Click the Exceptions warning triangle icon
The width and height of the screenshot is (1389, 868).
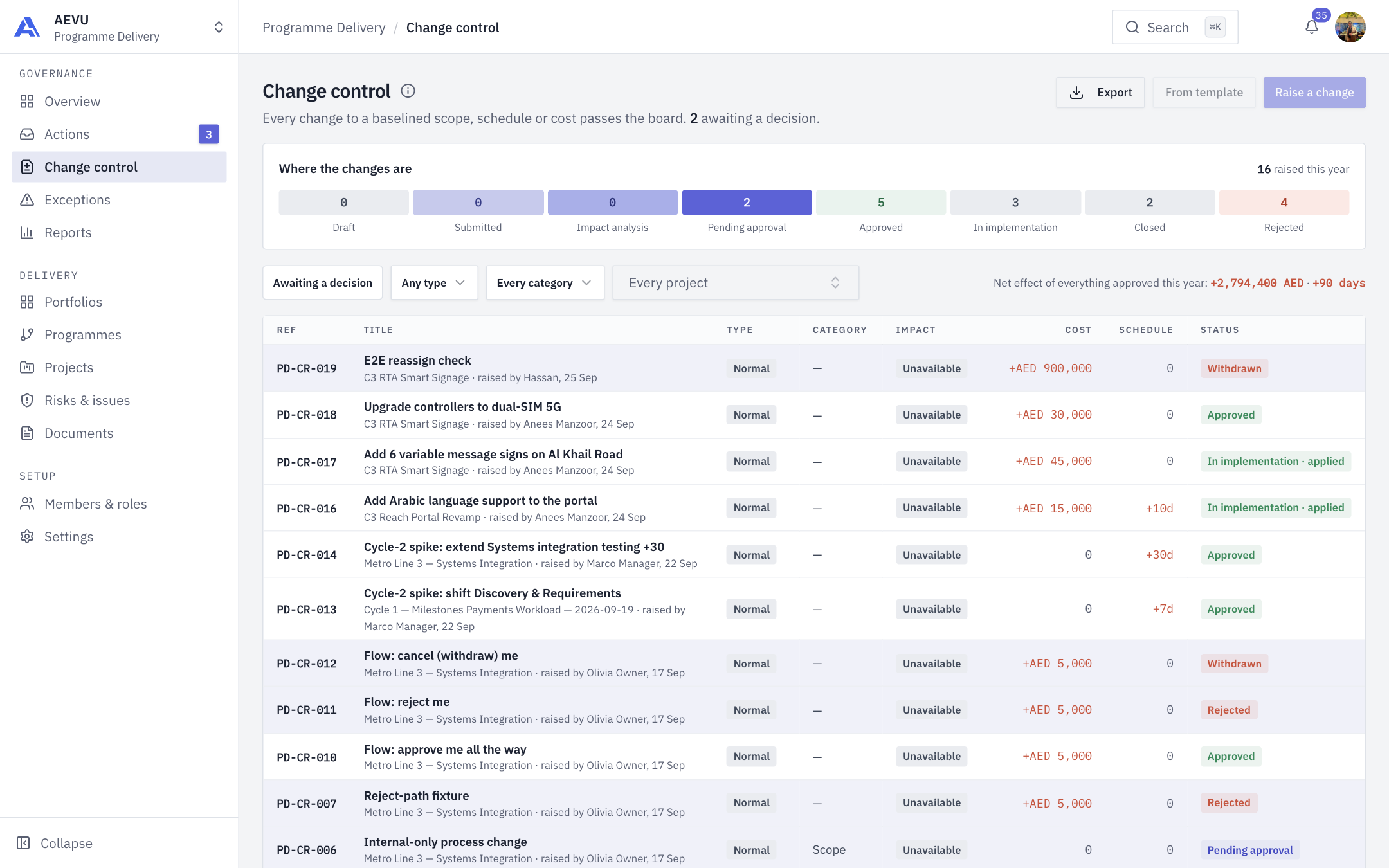[x=27, y=200]
